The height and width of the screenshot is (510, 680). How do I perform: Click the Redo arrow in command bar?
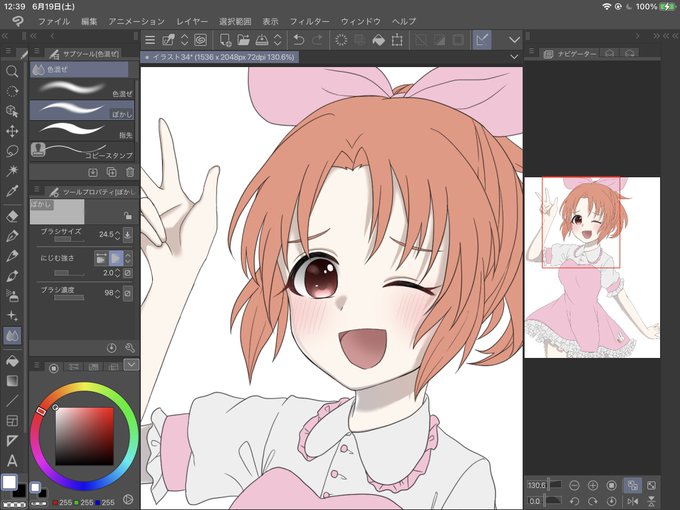317,40
